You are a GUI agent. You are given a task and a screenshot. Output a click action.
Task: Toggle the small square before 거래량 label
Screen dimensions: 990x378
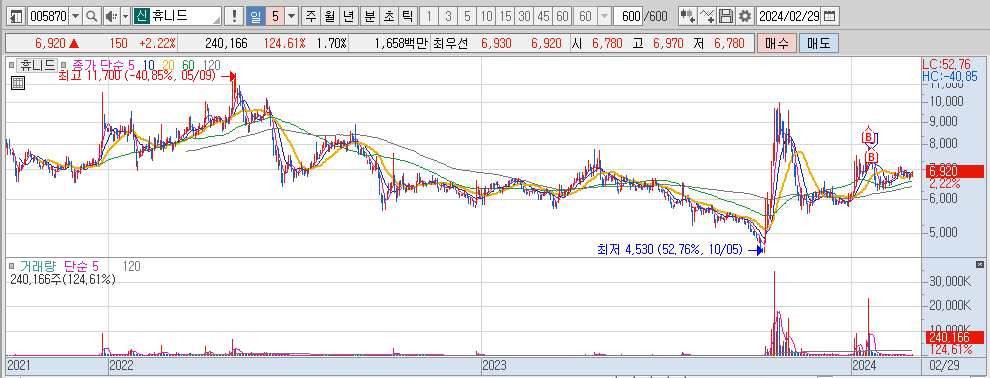point(10,266)
